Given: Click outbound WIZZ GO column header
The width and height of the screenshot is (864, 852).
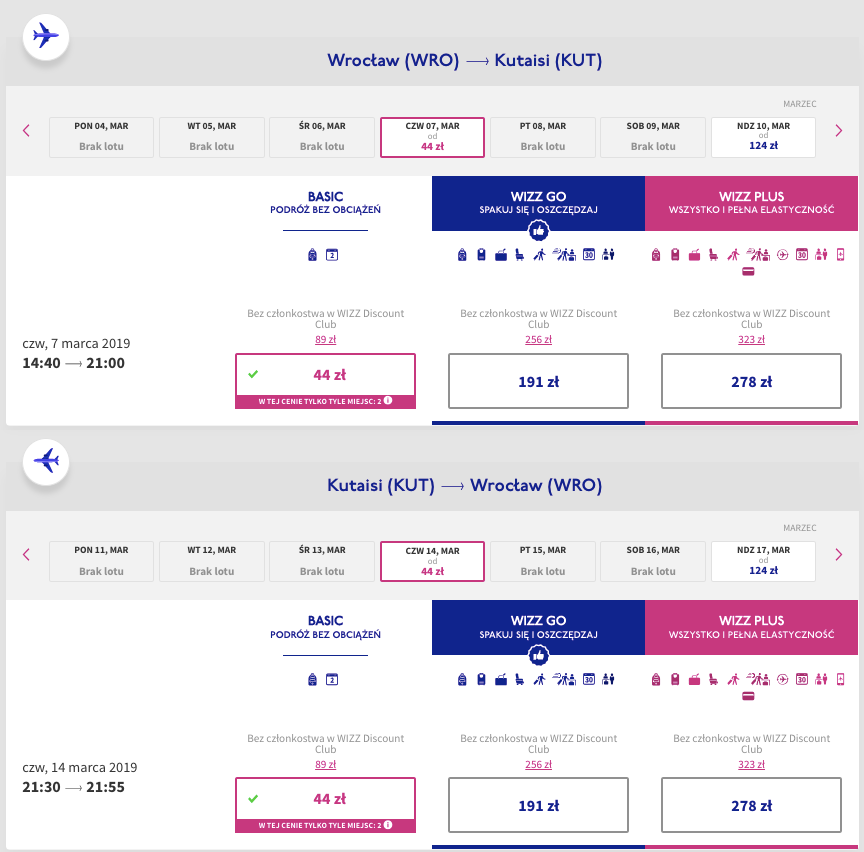Looking at the screenshot, I should (538, 203).
